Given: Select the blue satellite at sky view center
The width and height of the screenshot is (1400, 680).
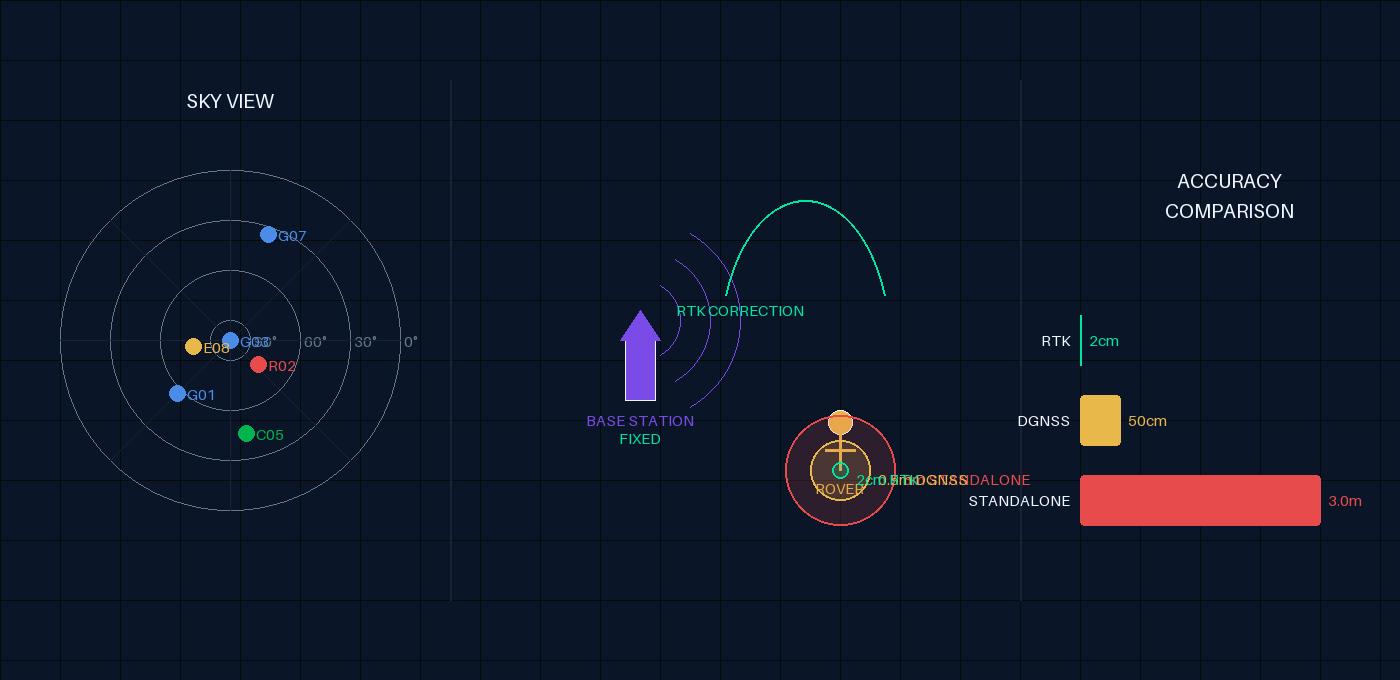Looking at the screenshot, I should (x=231, y=340).
